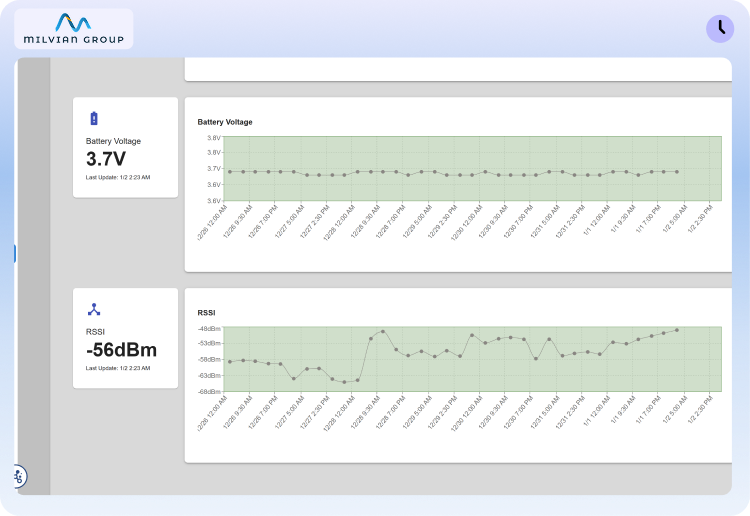Select the 3.7V battery voltage value
This screenshot has height=516, width=750.
point(106,159)
